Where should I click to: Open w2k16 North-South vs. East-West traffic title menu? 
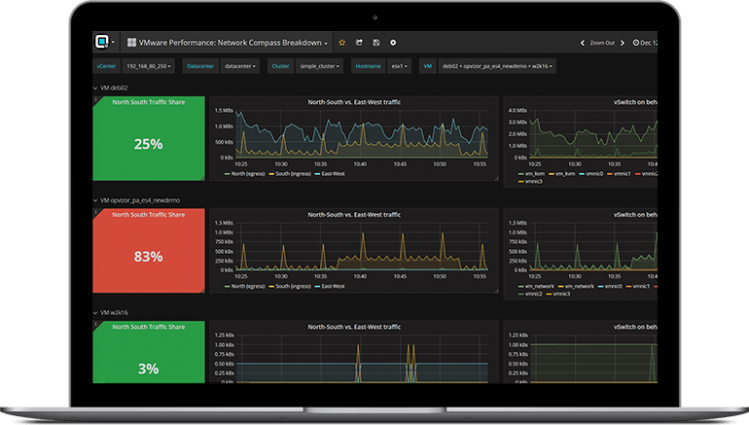(354, 327)
